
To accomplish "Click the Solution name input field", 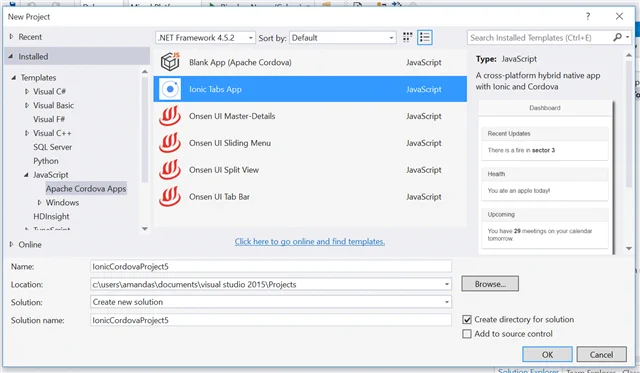I will 271,320.
